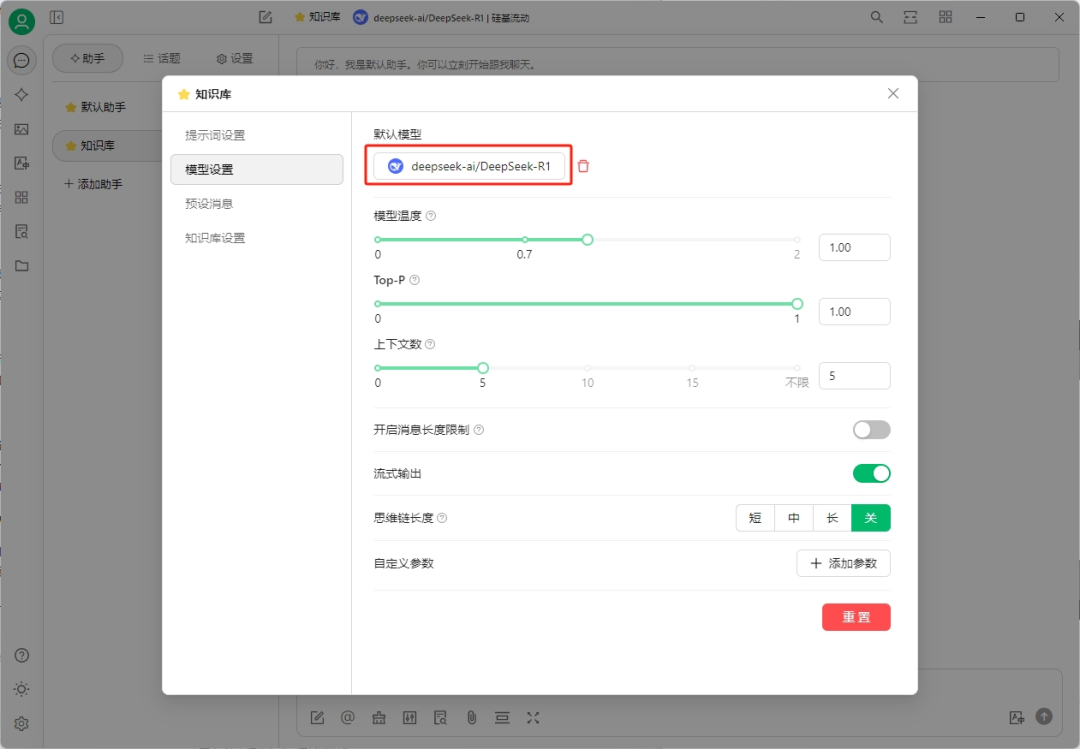This screenshot has height=749, width=1080.
Task: Select the 知识库 assistant in list
Action: pos(107,145)
